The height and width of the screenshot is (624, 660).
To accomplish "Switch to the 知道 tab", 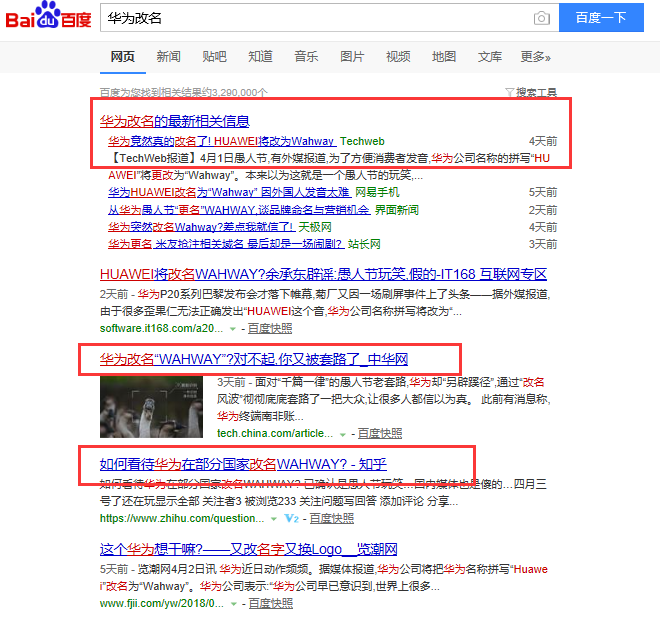I will [260, 56].
